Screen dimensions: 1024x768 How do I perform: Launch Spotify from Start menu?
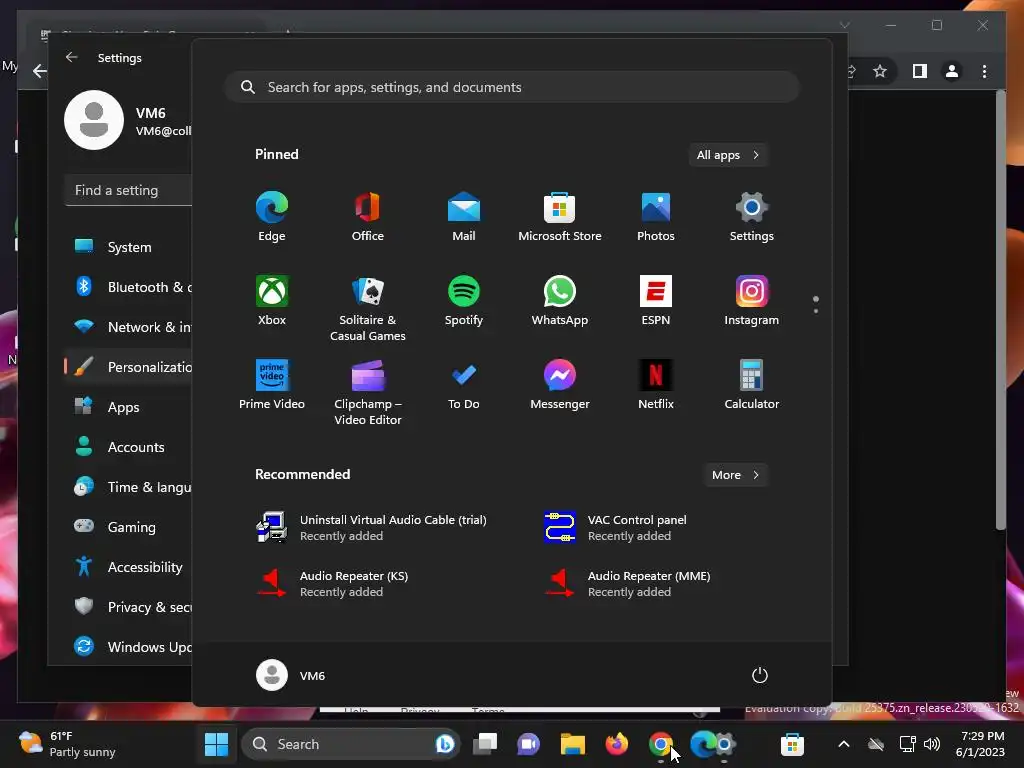click(x=464, y=300)
